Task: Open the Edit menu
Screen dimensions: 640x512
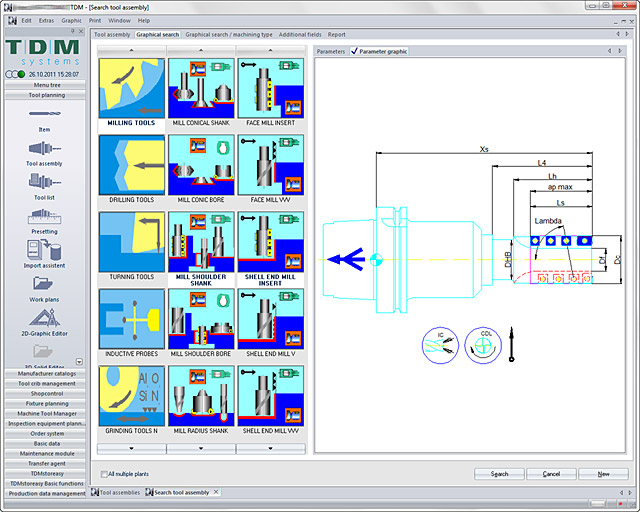Action: (x=27, y=20)
